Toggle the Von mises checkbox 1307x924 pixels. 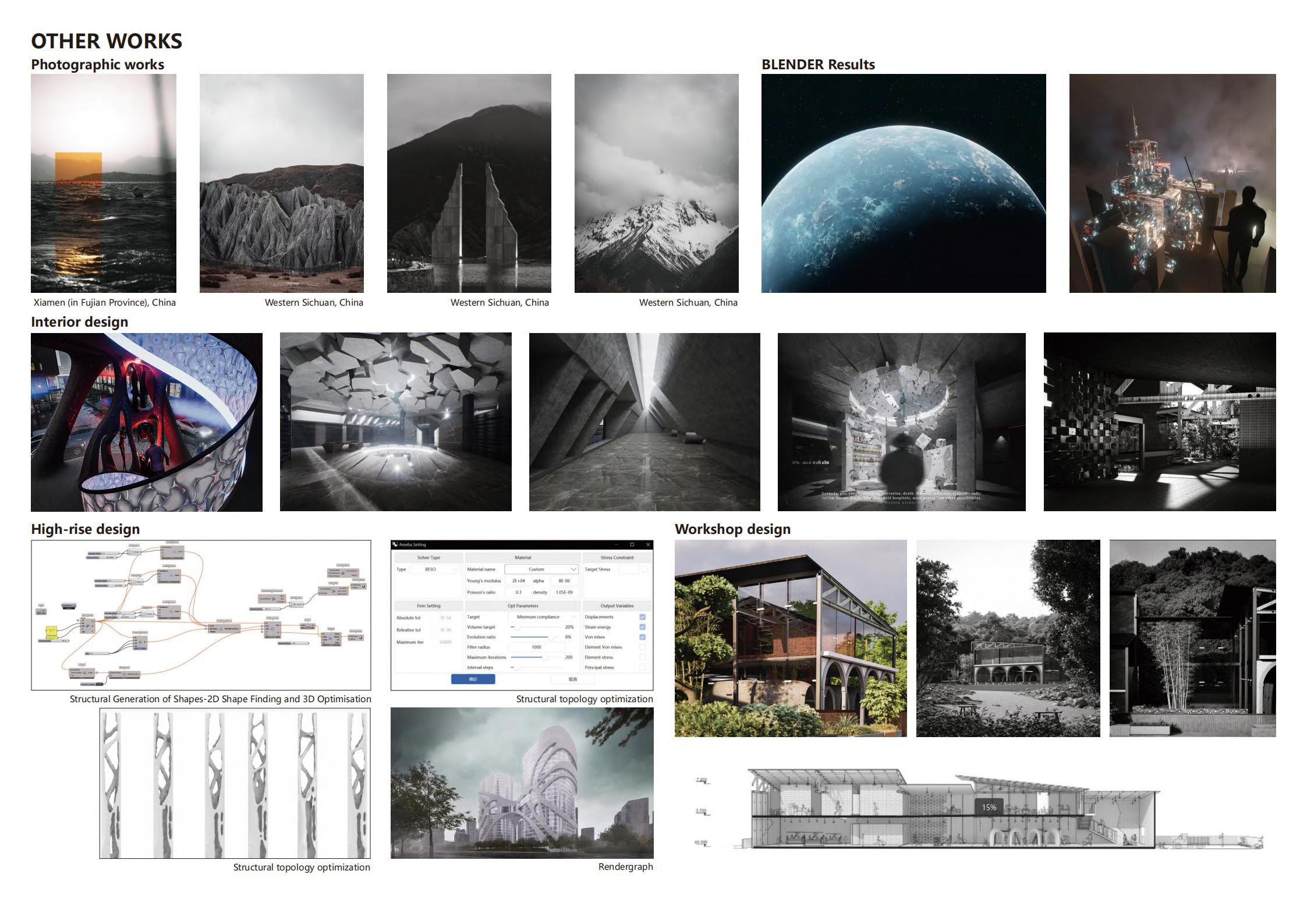tap(642, 637)
